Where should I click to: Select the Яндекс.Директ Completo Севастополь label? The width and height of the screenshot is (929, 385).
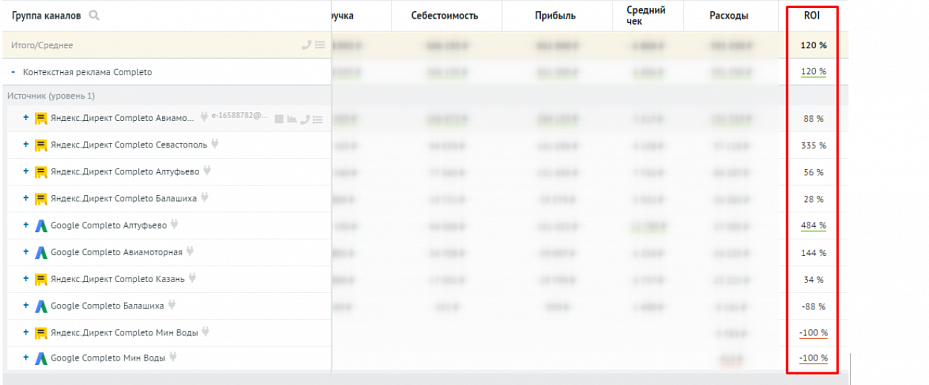[129, 145]
